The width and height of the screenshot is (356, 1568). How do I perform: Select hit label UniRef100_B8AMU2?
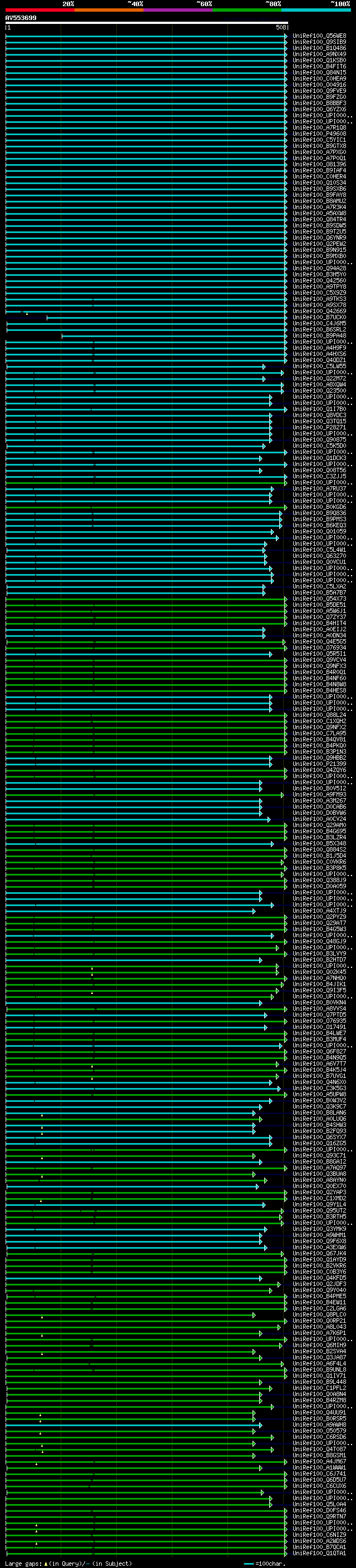[319, 201]
